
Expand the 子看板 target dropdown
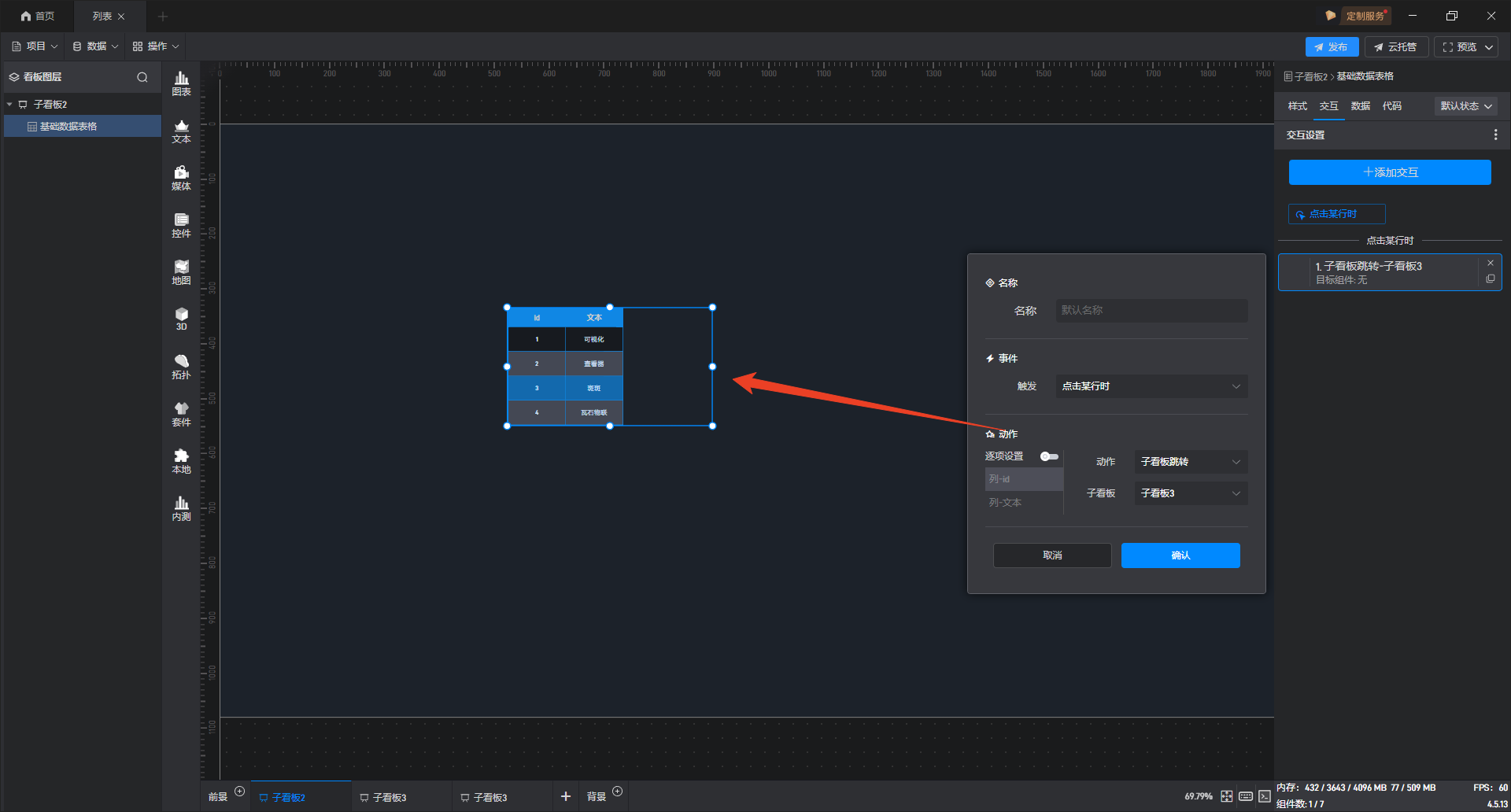pos(1190,493)
